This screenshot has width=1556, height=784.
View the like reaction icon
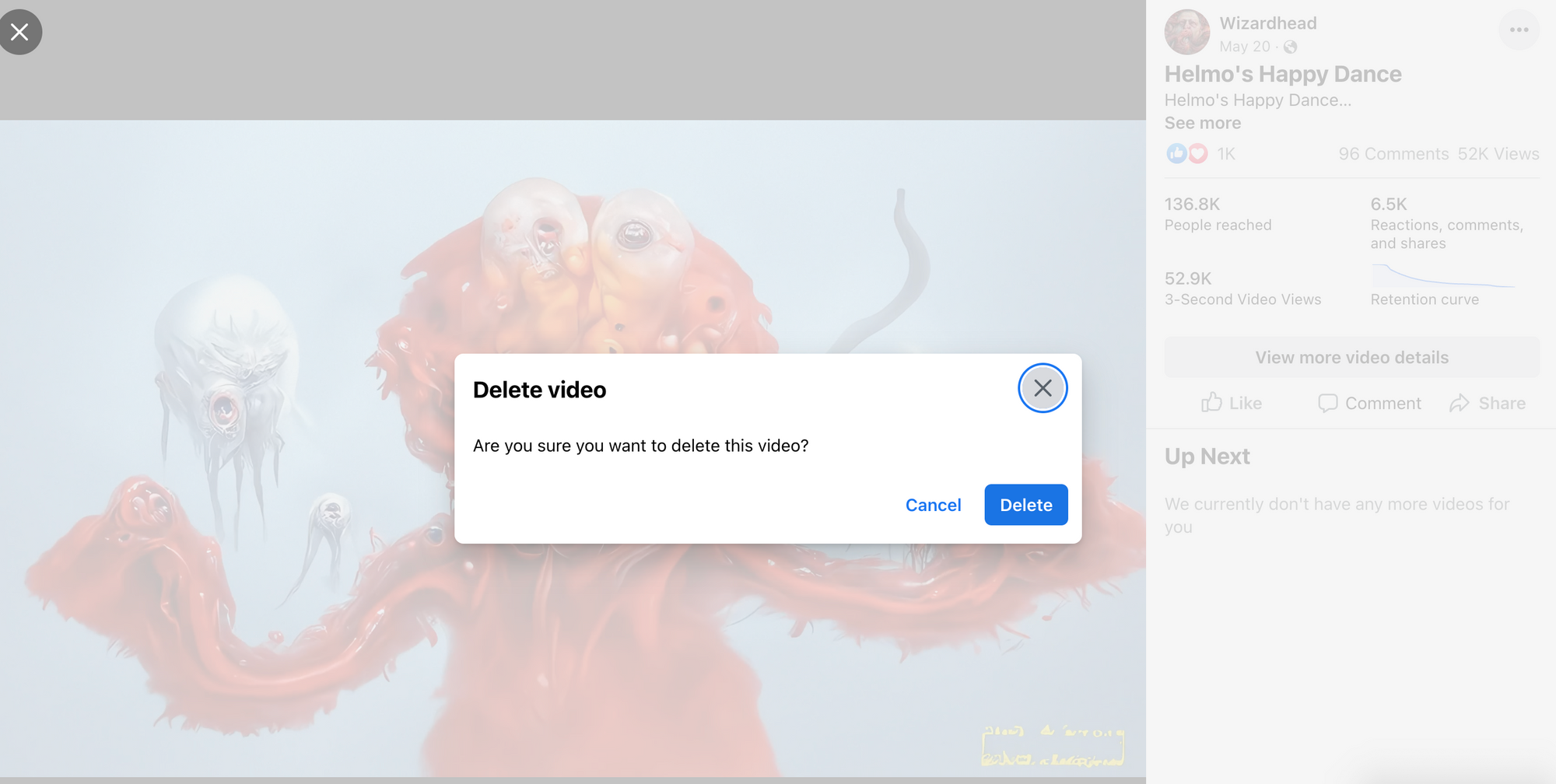coord(1176,153)
